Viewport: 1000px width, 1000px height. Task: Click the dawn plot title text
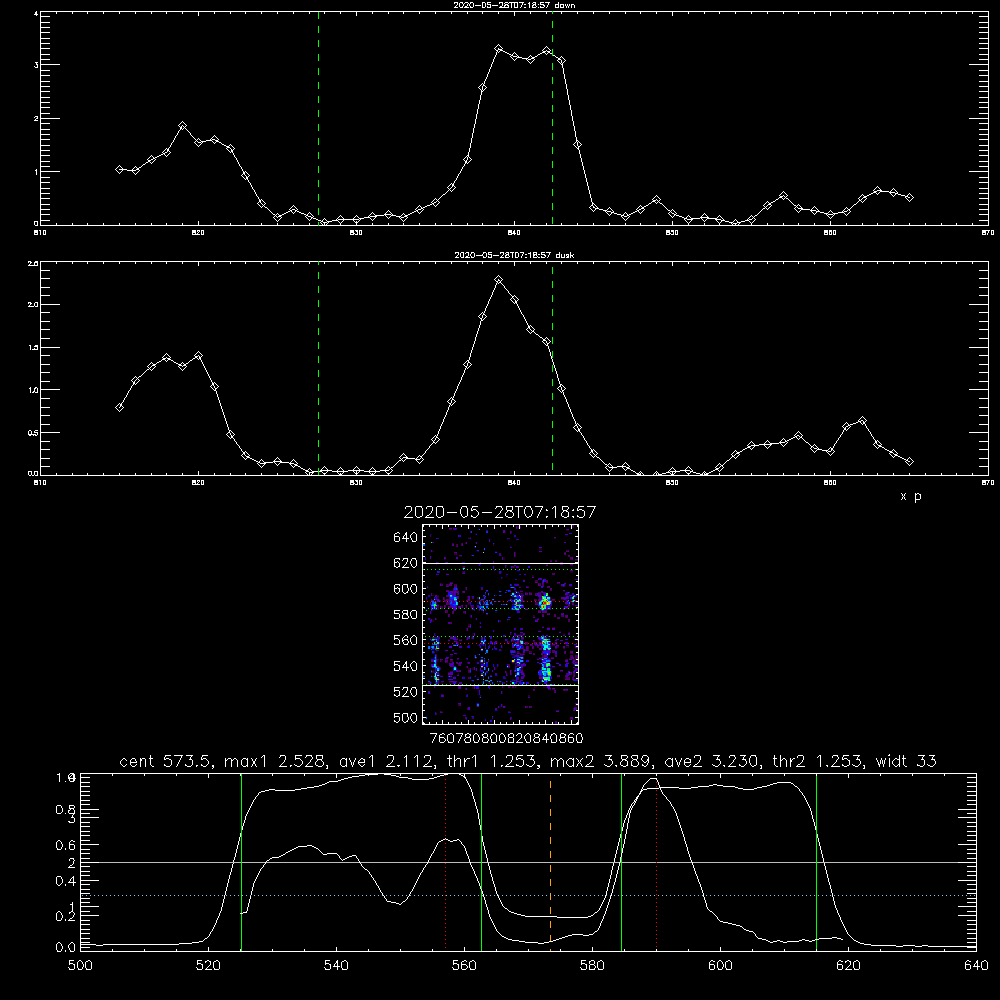click(514, 4)
